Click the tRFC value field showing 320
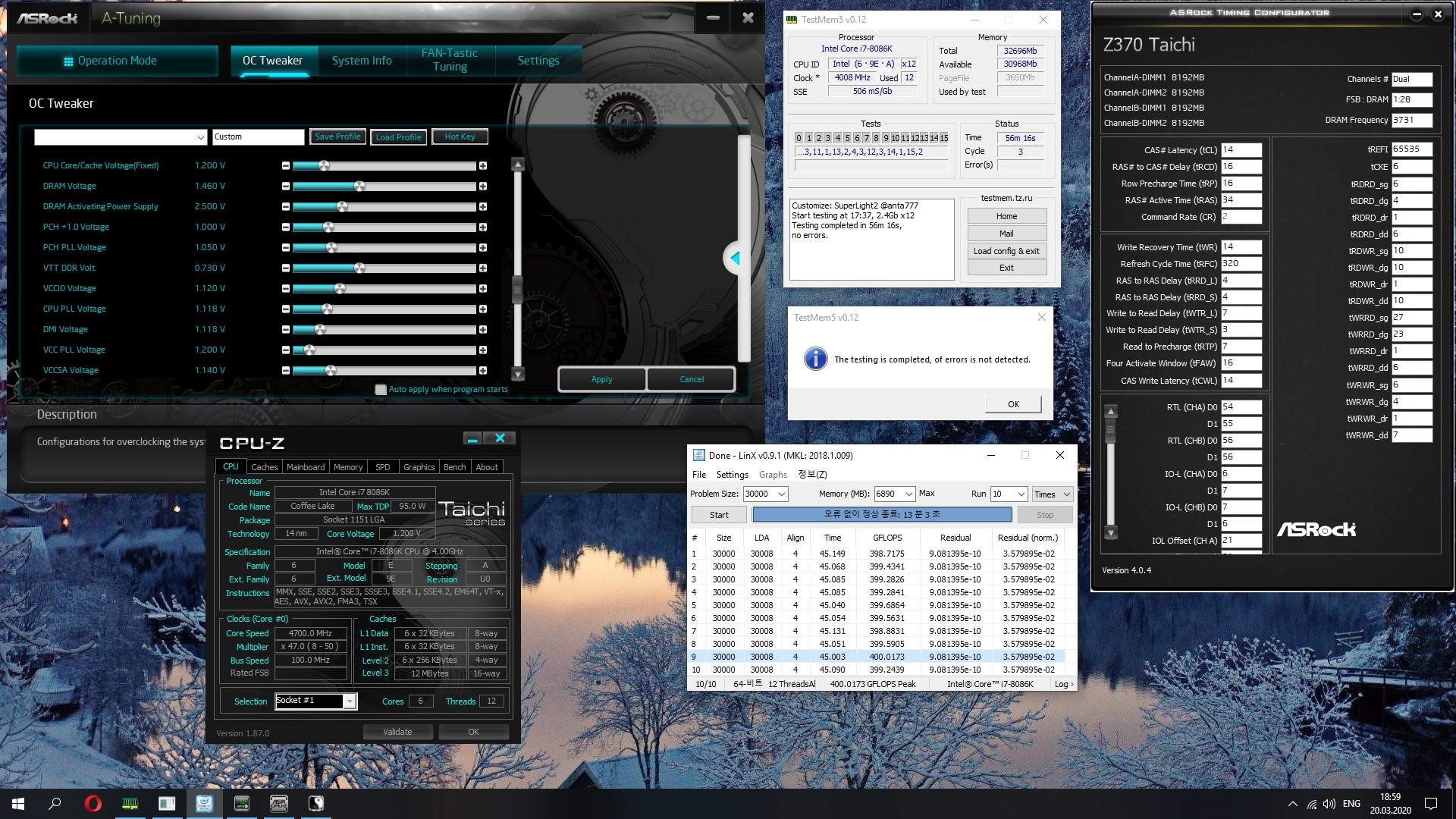Image resolution: width=1456 pixels, height=819 pixels. coord(1241,264)
